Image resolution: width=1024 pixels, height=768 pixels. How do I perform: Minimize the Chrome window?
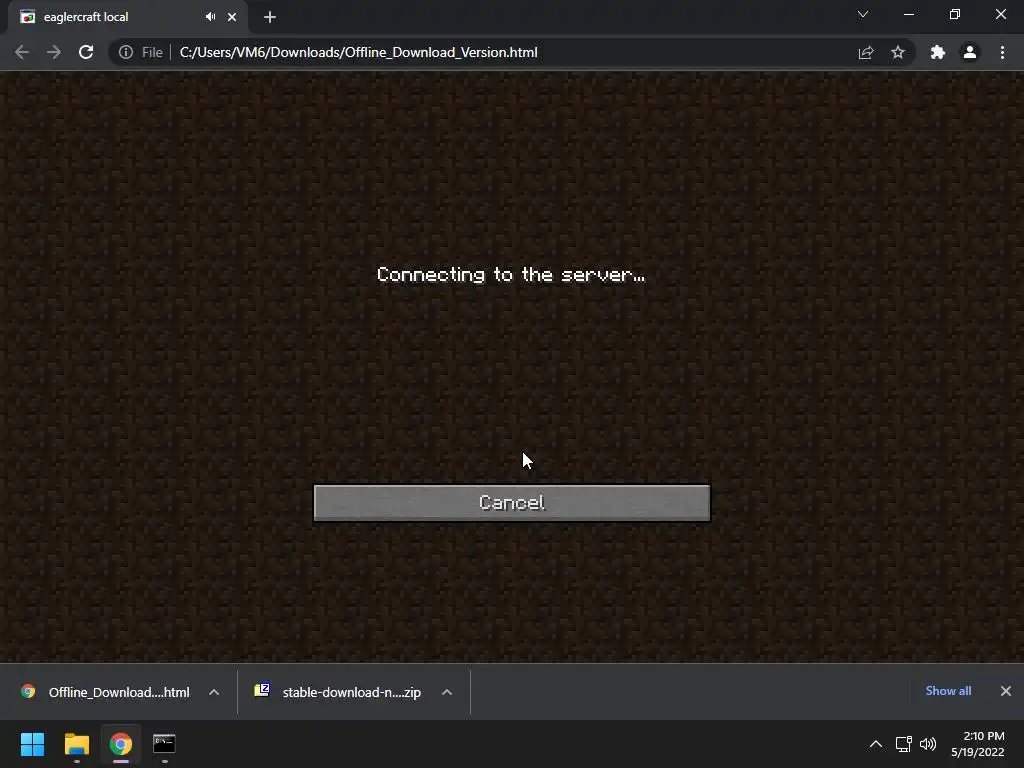point(908,14)
